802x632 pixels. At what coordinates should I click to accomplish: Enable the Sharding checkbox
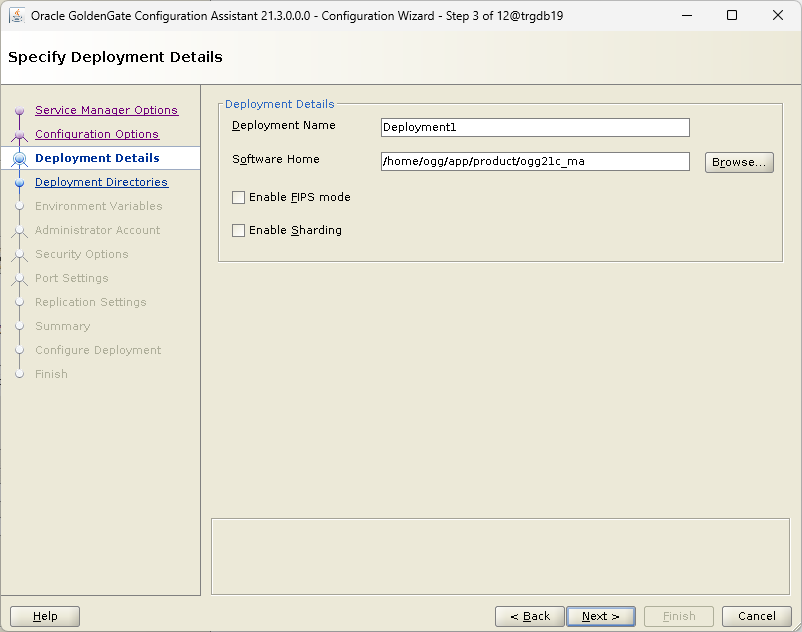pyautogui.click(x=238, y=231)
